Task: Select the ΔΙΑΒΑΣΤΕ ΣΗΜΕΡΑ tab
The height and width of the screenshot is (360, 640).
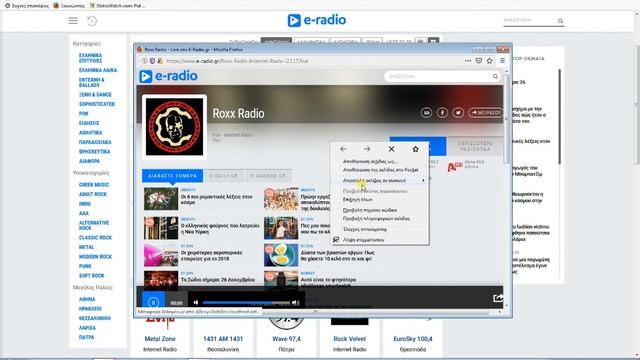Action: [172, 176]
